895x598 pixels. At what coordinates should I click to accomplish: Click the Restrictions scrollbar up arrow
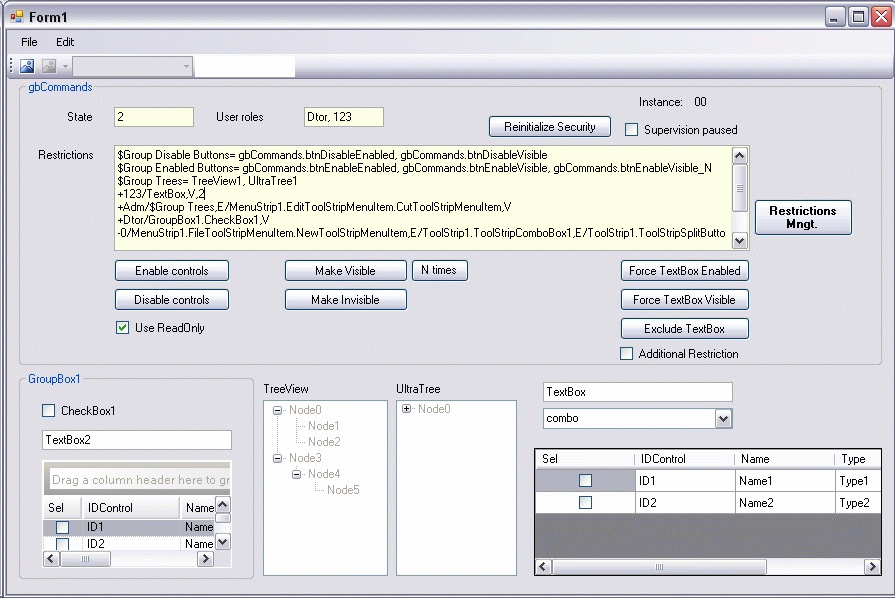740,156
